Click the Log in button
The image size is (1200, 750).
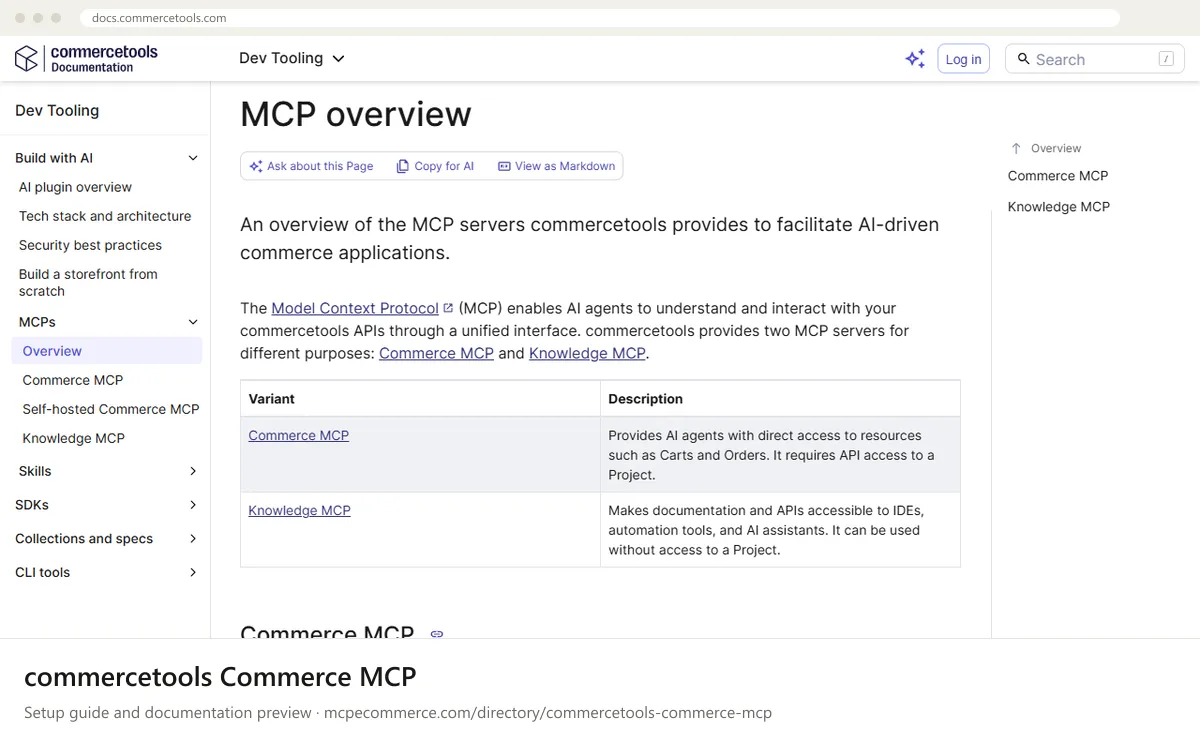tap(963, 59)
